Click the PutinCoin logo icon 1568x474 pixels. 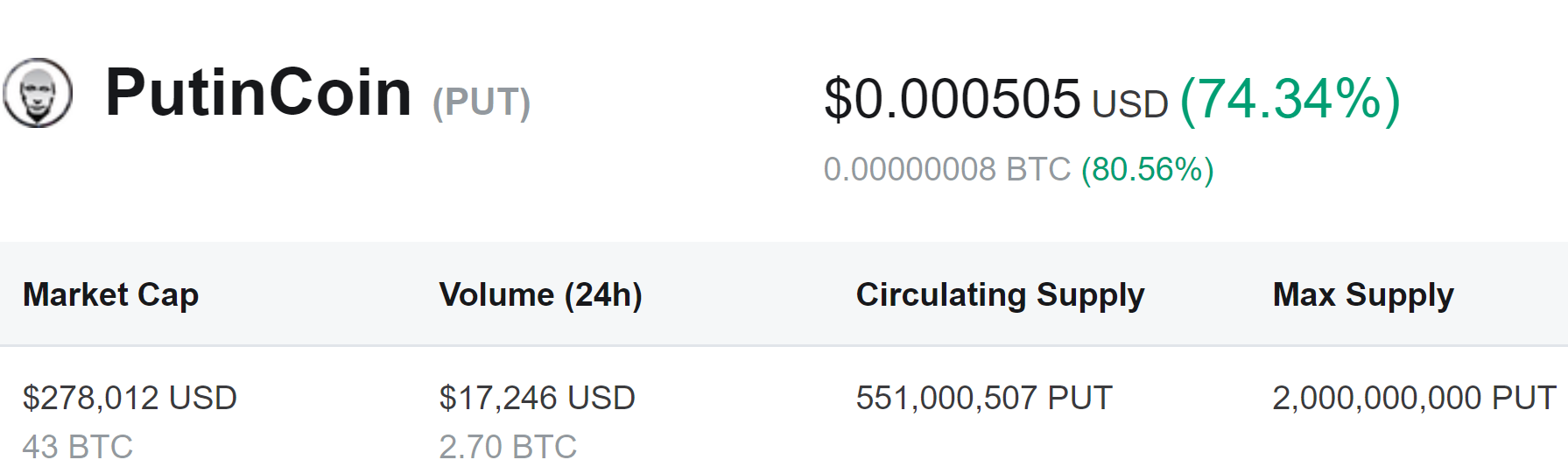coord(38,93)
